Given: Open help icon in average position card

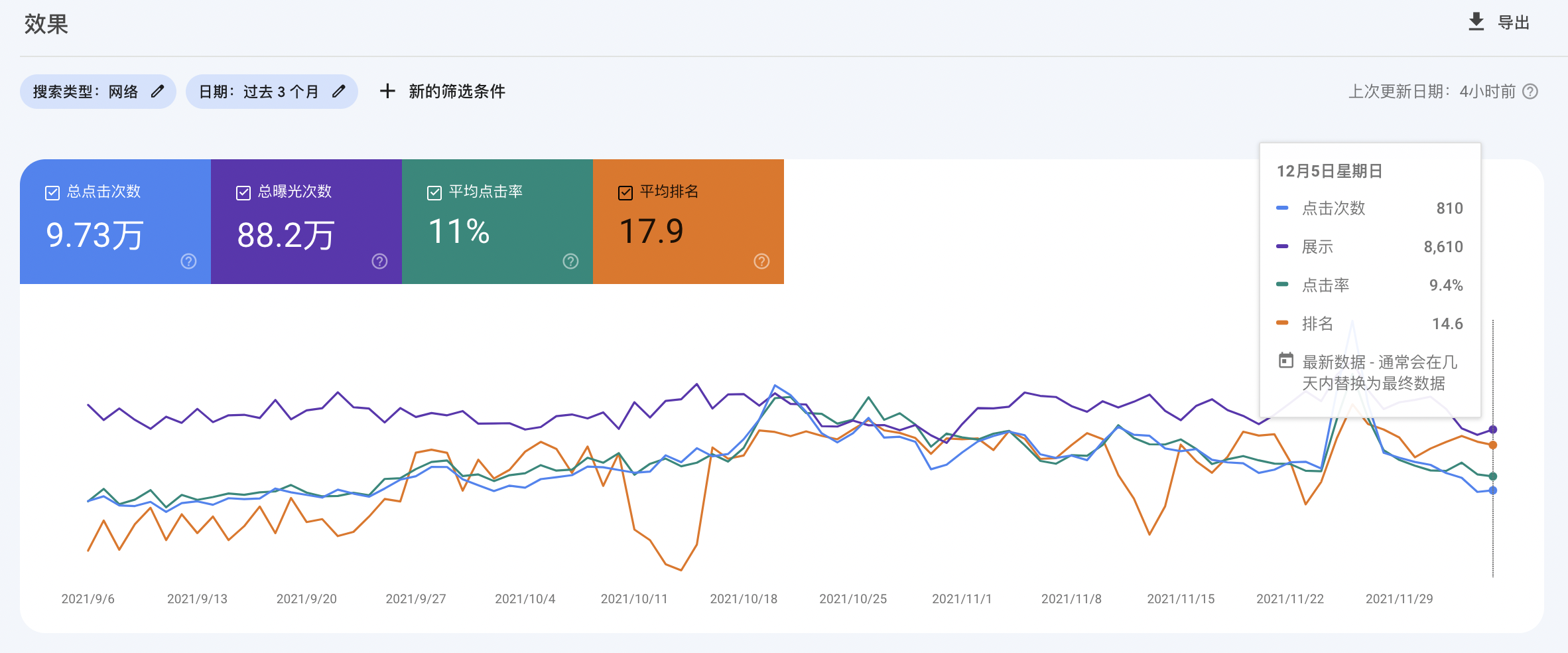Looking at the screenshot, I should [x=762, y=261].
